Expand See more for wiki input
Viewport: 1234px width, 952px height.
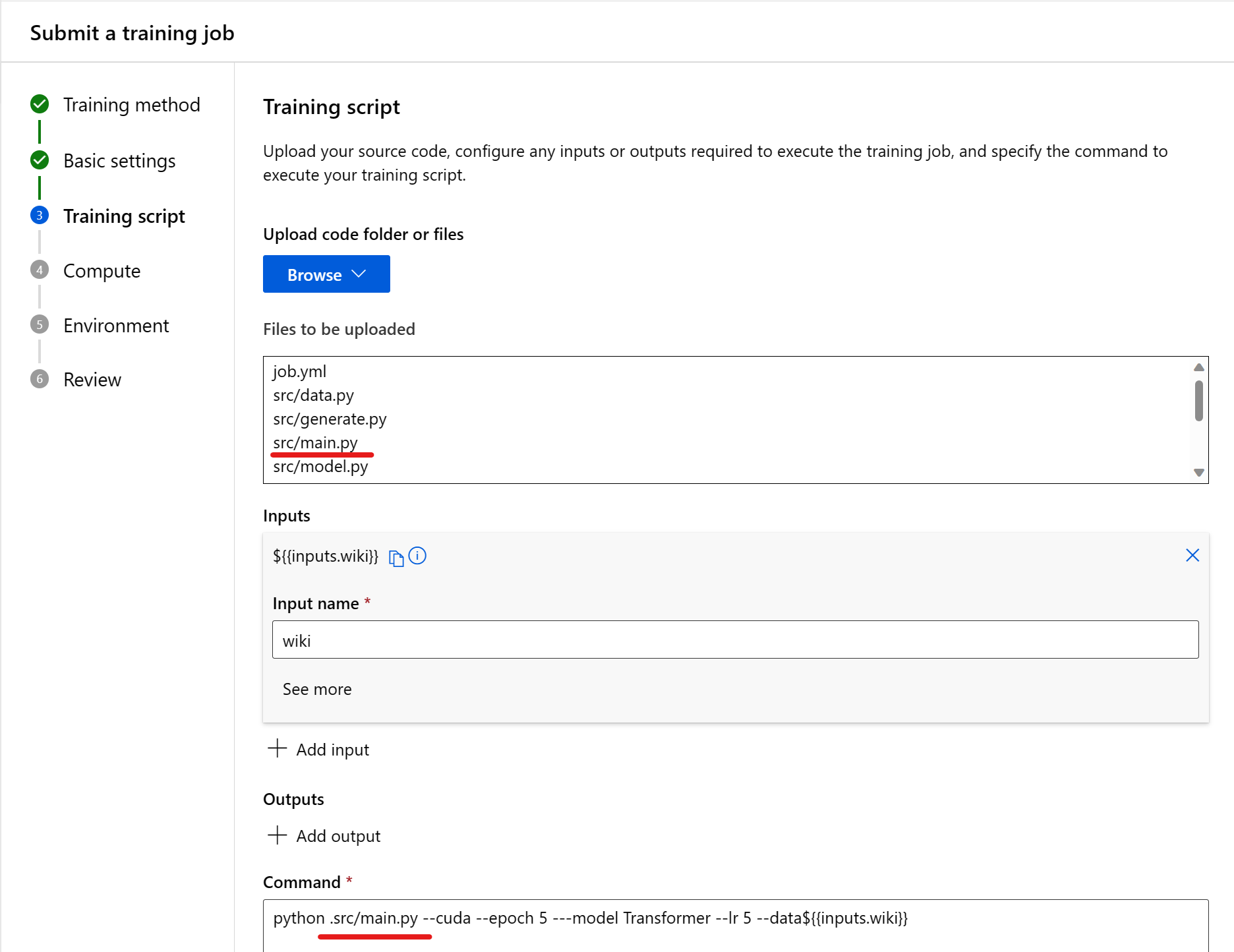coord(317,689)
